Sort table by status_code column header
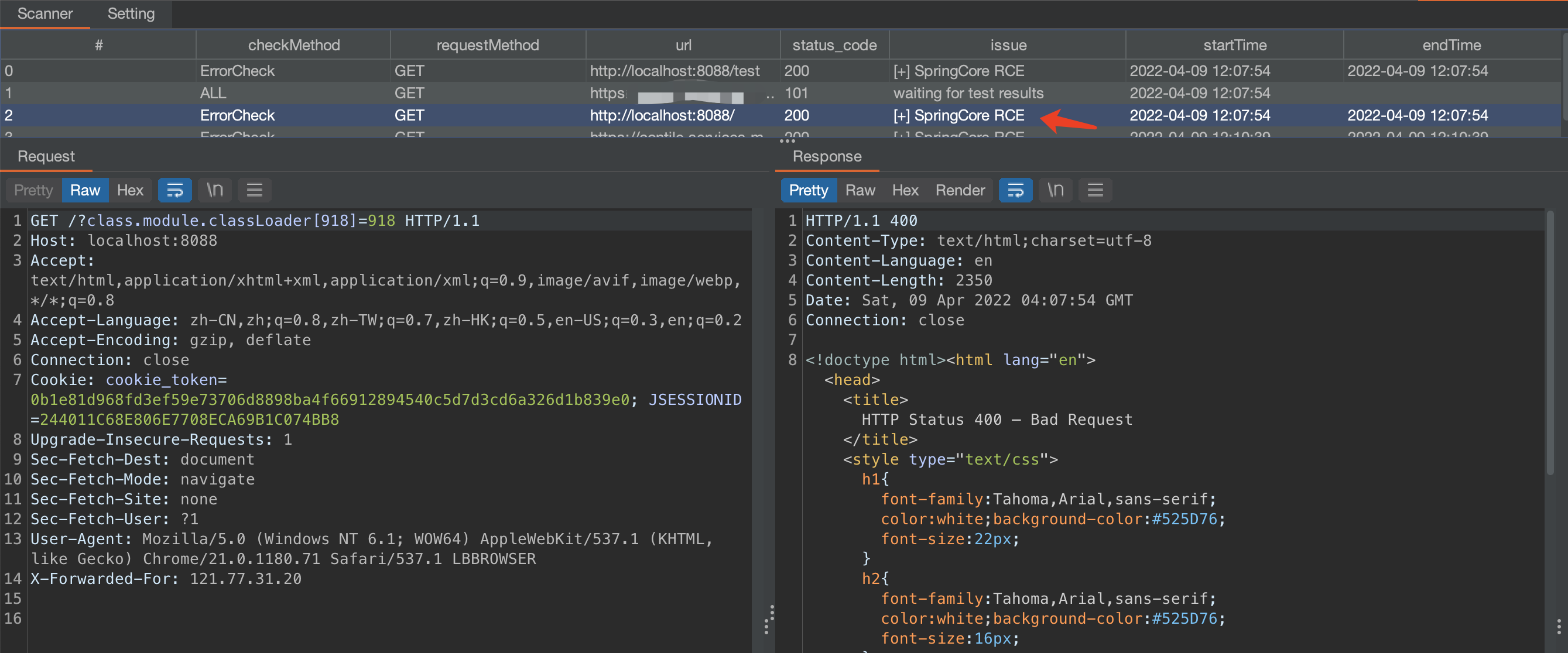 point(834,45)
